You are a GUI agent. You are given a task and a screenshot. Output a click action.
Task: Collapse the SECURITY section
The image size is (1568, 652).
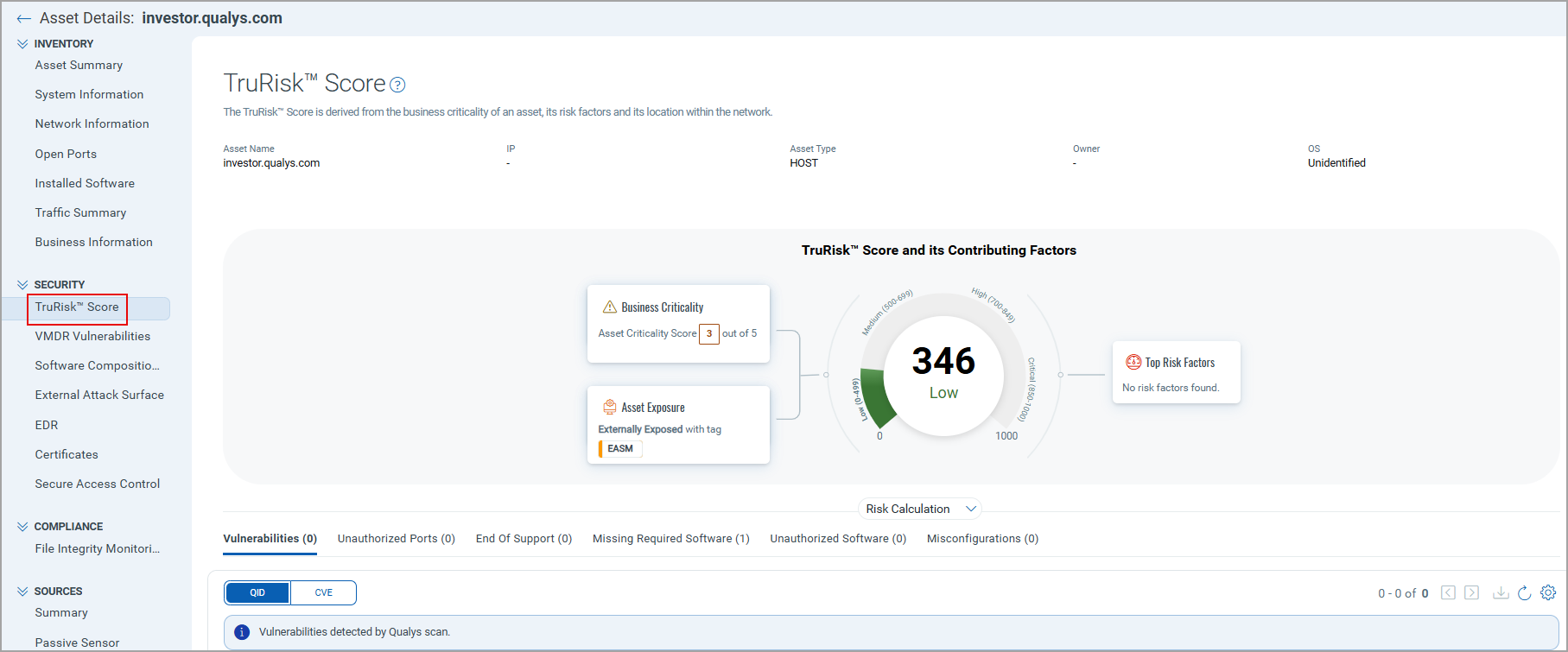pos(22,284)
